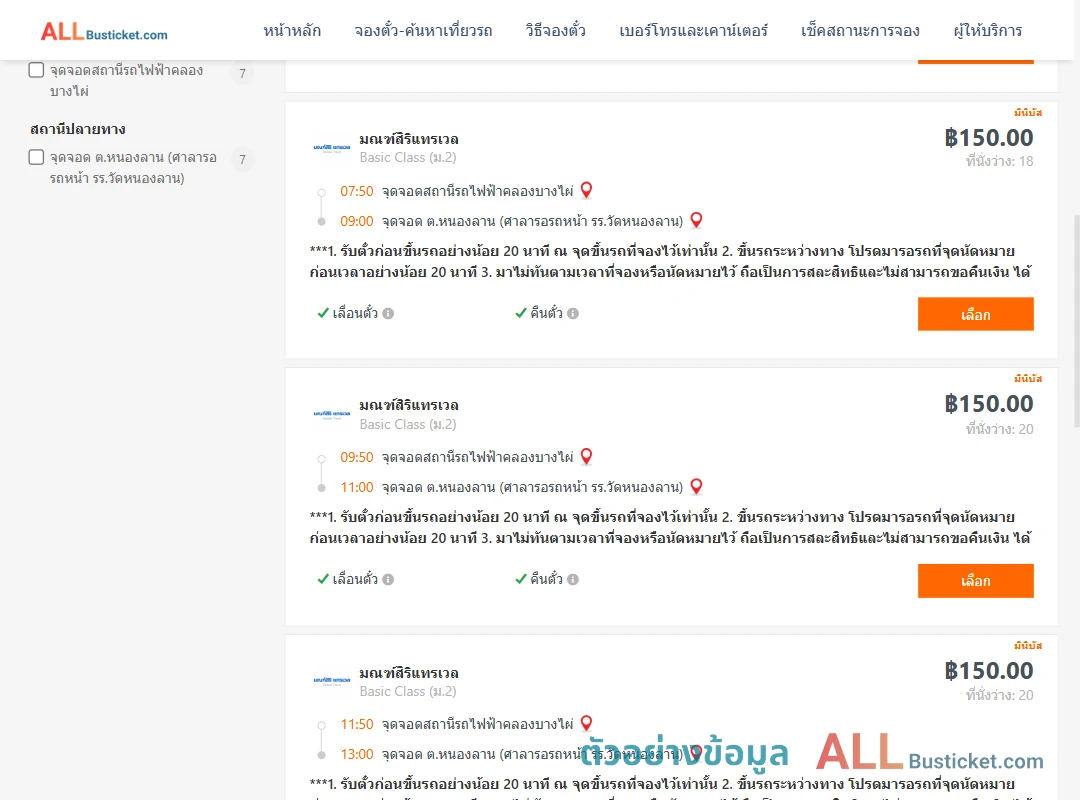Screen dimensions: 1080x800
Task: Click the 07:50 departure time
Action: pyautogui.click(x=357, y=192)
